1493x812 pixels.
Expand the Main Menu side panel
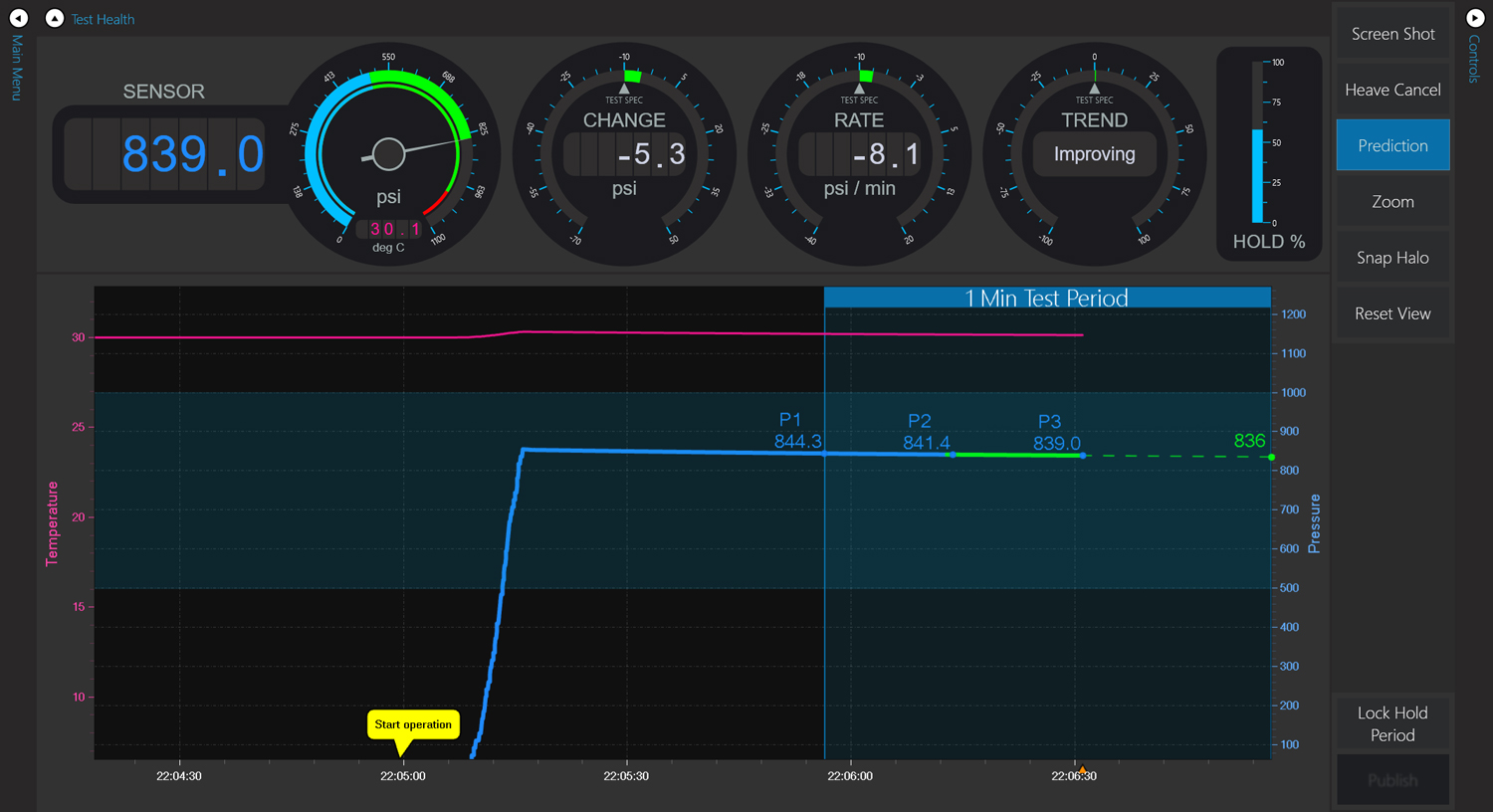(x=16, y=68)
